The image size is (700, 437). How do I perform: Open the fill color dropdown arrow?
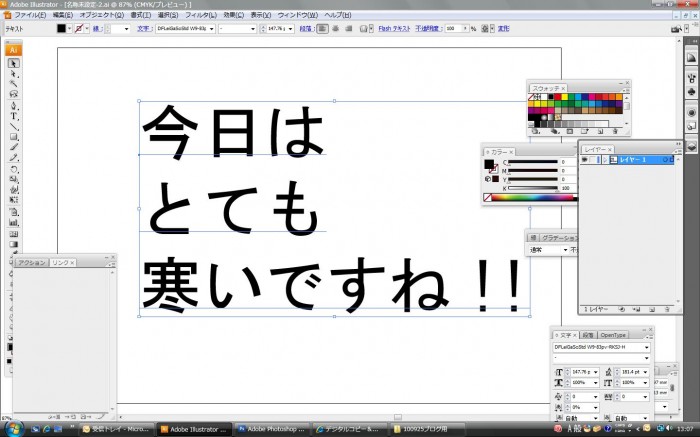[69, 29]
